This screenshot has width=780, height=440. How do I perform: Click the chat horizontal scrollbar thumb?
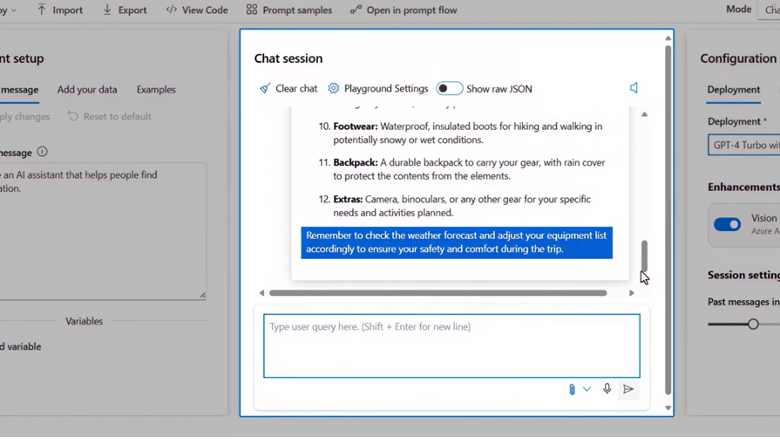(438, 293)
